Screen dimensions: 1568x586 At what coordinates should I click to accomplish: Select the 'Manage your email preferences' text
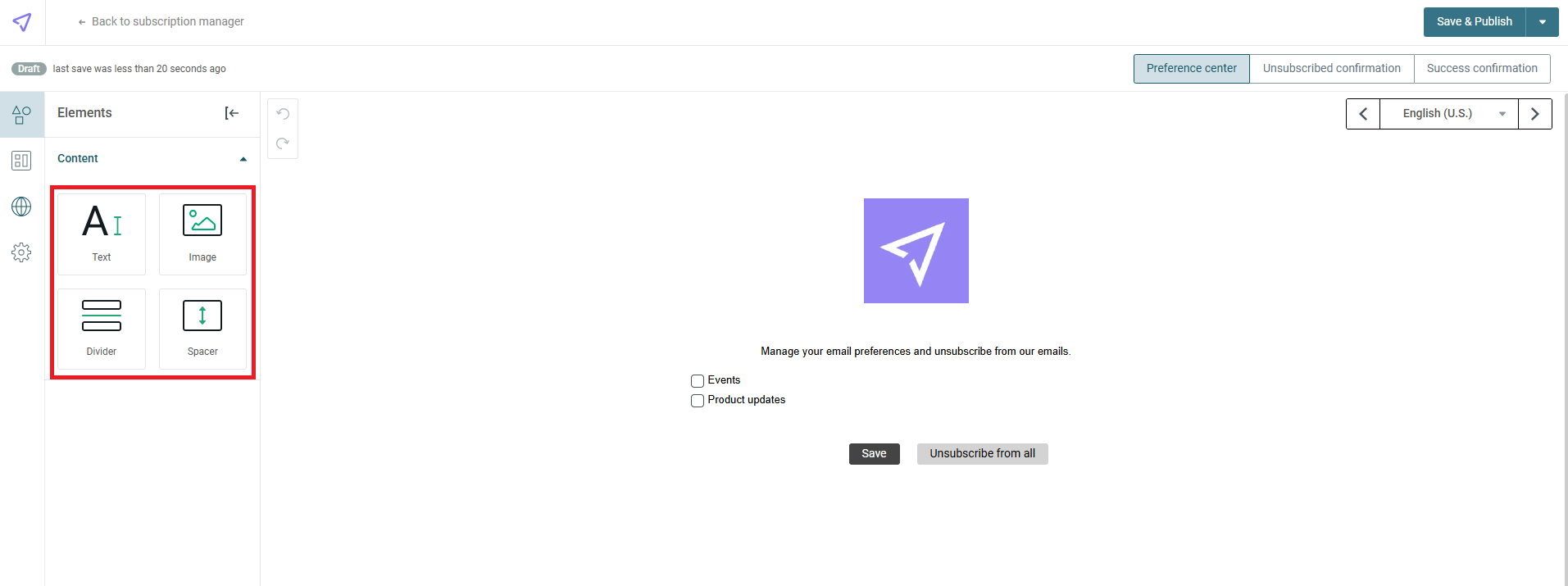click(x=916, y=352)
